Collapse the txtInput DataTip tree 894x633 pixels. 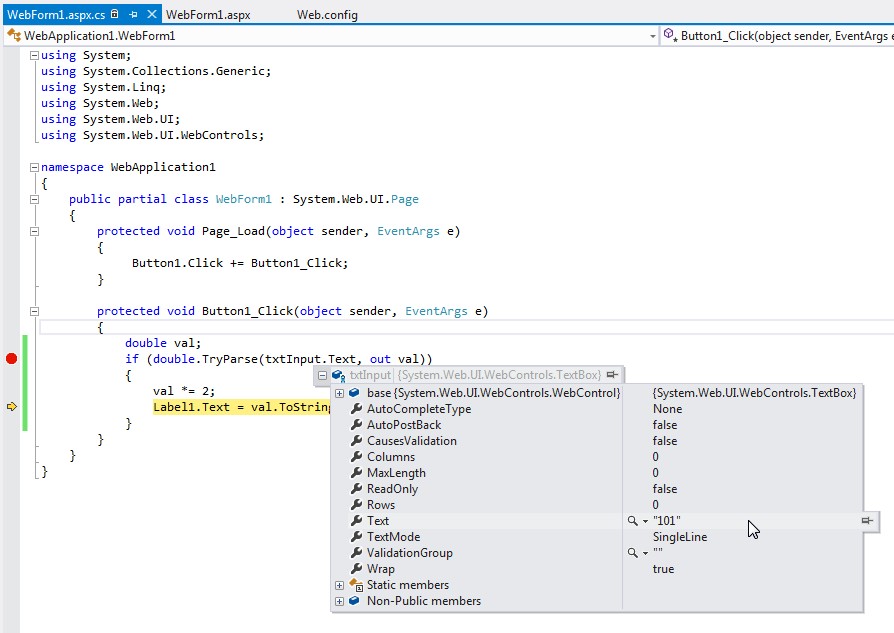[x=322, y=375]
